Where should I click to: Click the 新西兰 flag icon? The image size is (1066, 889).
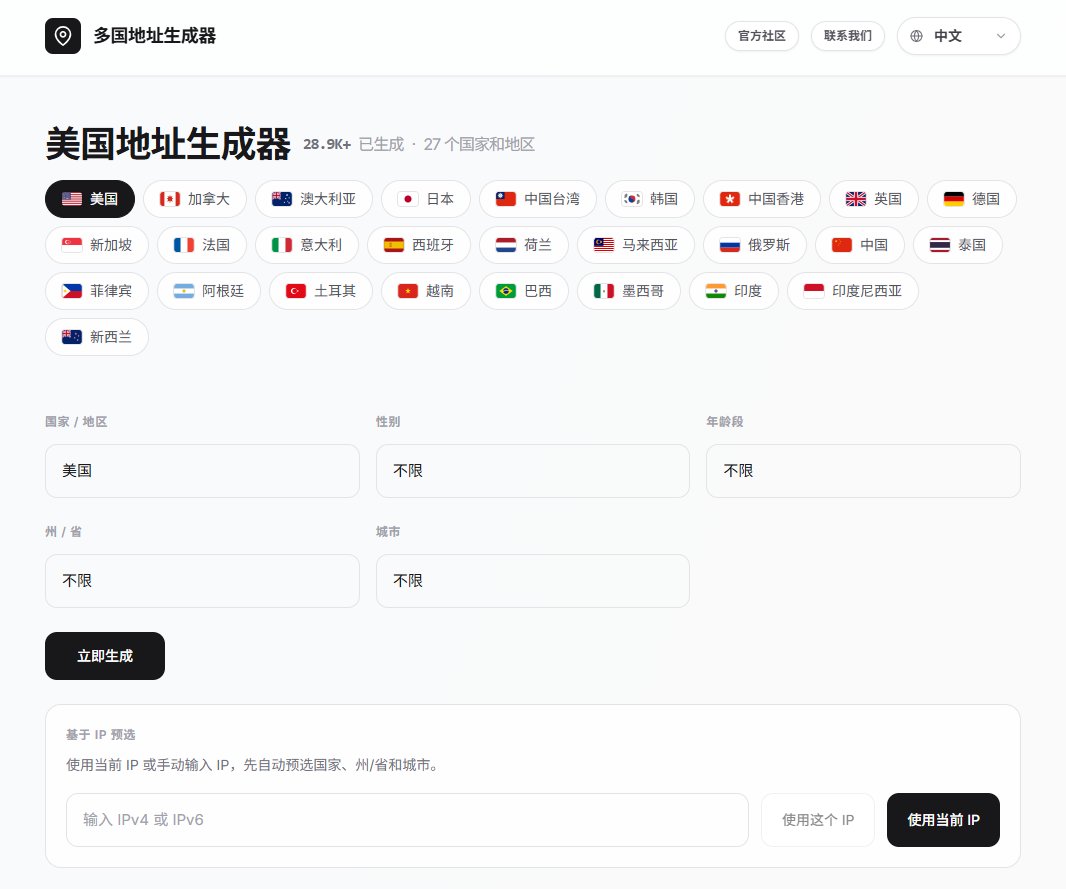pyautogui.click(x=71, y=337)
